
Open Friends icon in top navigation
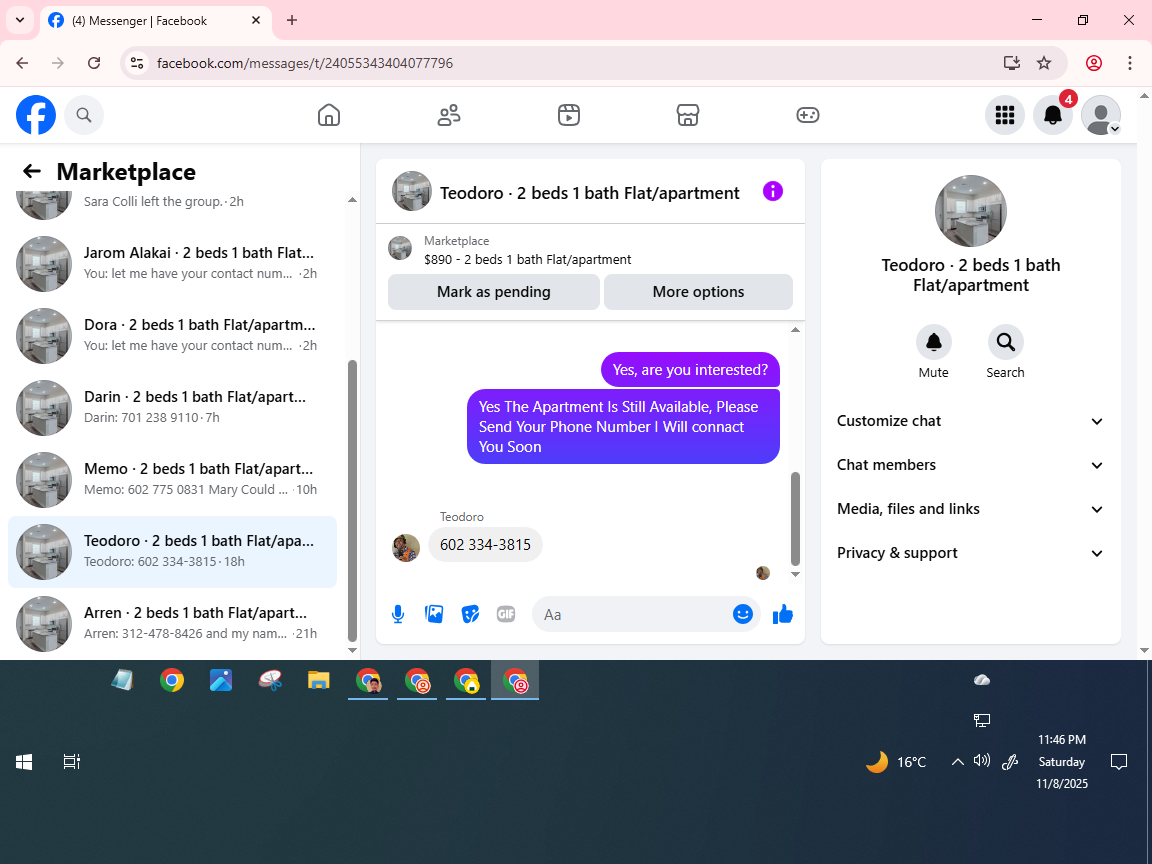coord(449,115)
